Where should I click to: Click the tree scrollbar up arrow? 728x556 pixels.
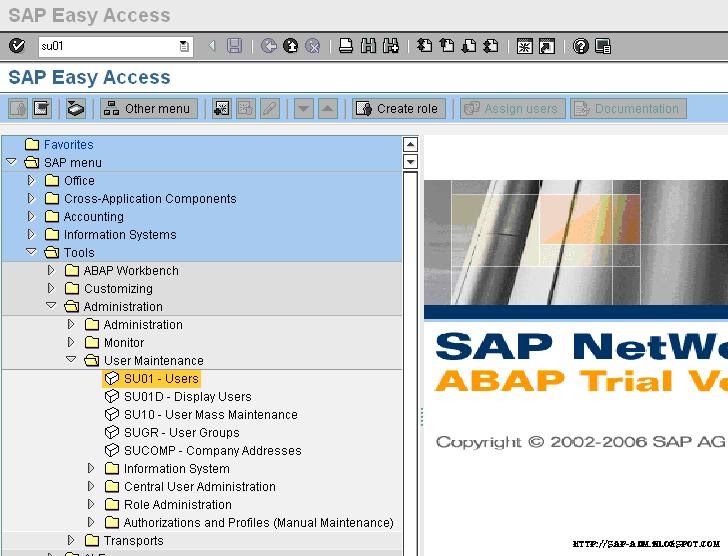tap(410, 144)
